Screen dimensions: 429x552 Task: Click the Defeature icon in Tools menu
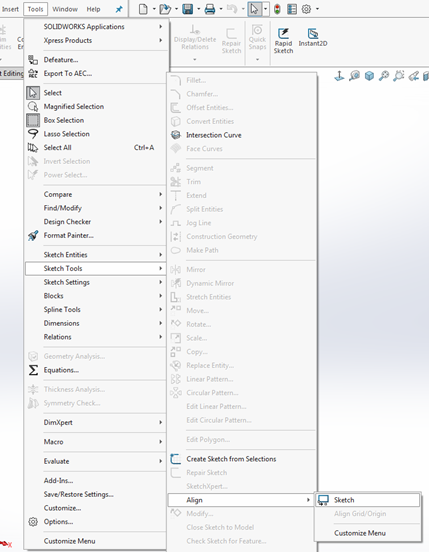click(x=33, y=60)
